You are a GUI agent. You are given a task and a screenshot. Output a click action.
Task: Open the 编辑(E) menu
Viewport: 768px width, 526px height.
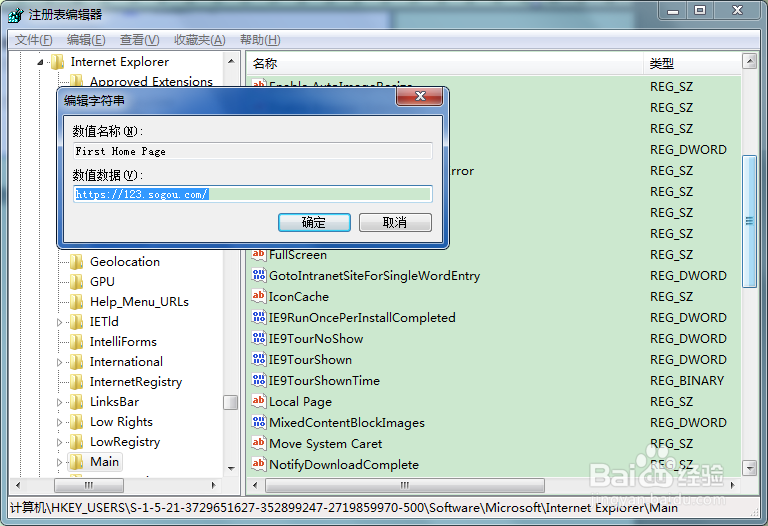coord(86,40)
